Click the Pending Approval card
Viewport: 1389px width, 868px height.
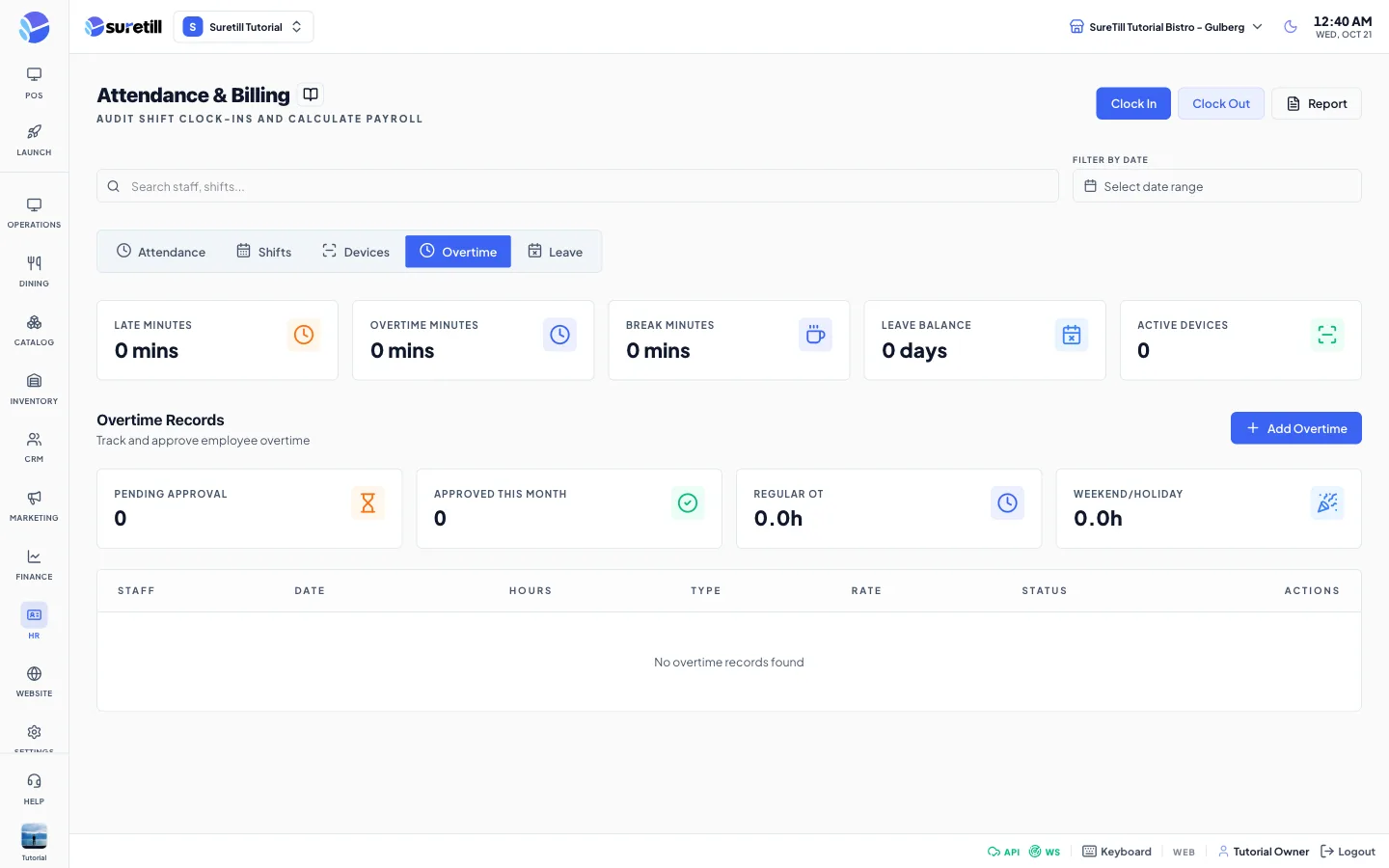tap(250, 508)
